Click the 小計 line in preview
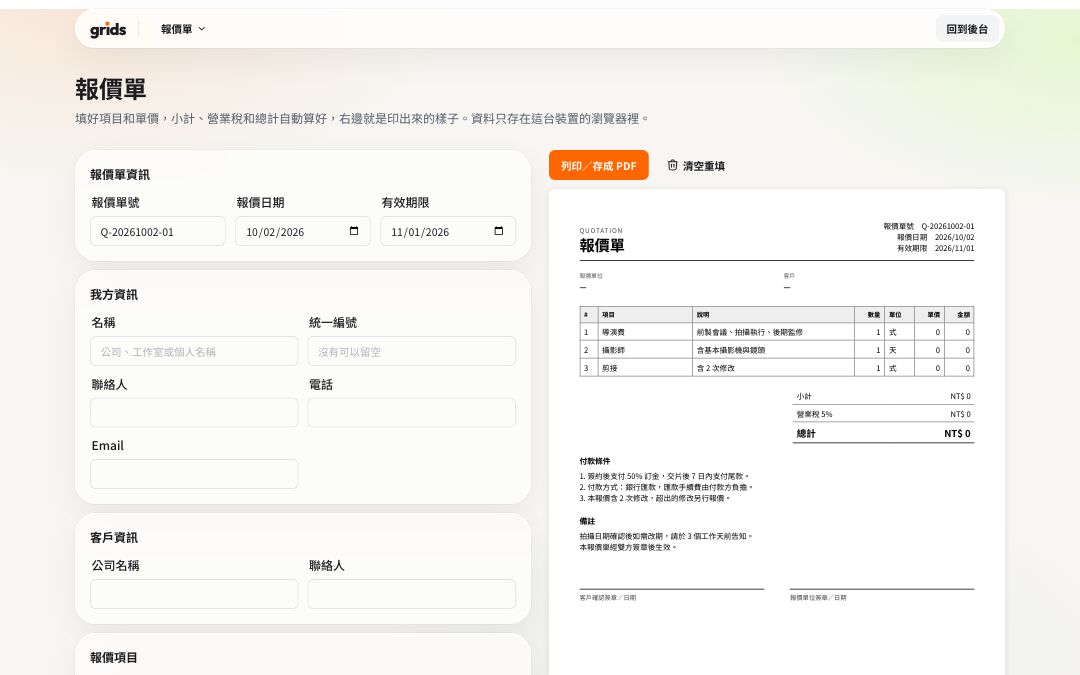Image resolution: width=1080 pixels, height=675 pixels. coord(884,396)
